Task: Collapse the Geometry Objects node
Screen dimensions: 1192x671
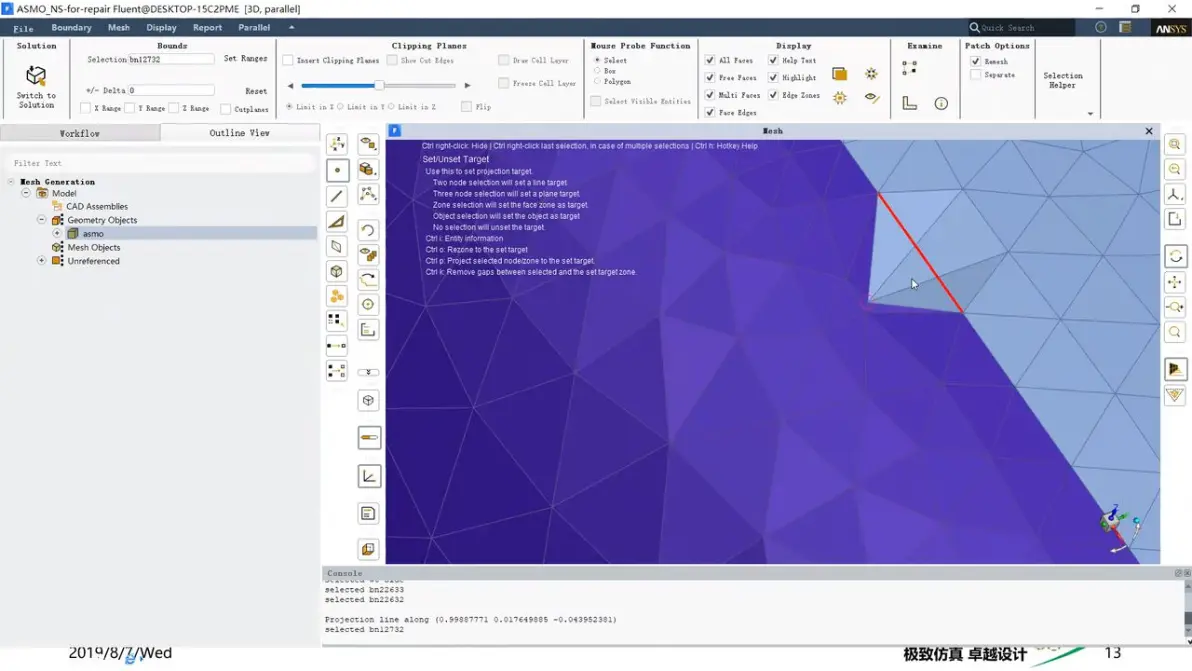Action: pos(42,220)
